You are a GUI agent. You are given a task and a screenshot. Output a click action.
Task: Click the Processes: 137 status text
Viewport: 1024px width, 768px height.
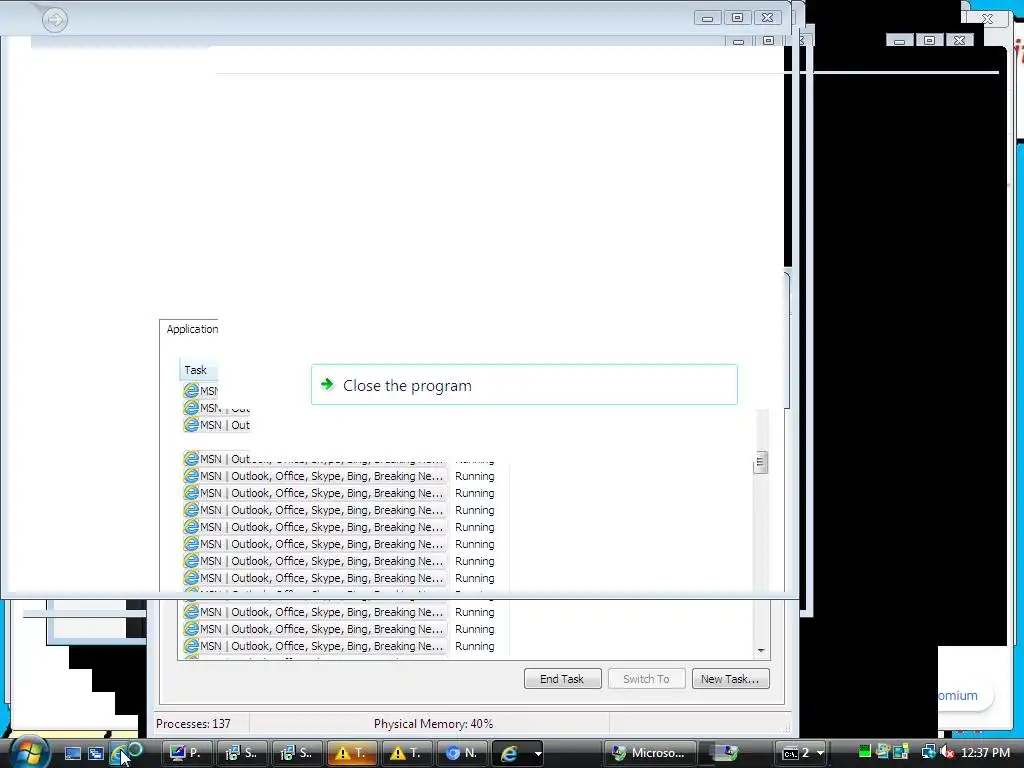(193, 724)
